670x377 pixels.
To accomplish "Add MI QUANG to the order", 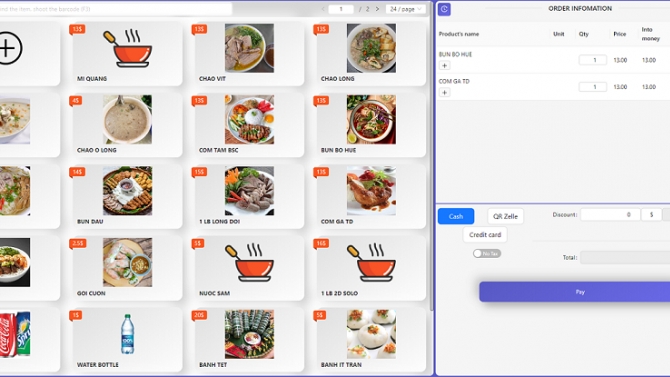I will point(127,53).
